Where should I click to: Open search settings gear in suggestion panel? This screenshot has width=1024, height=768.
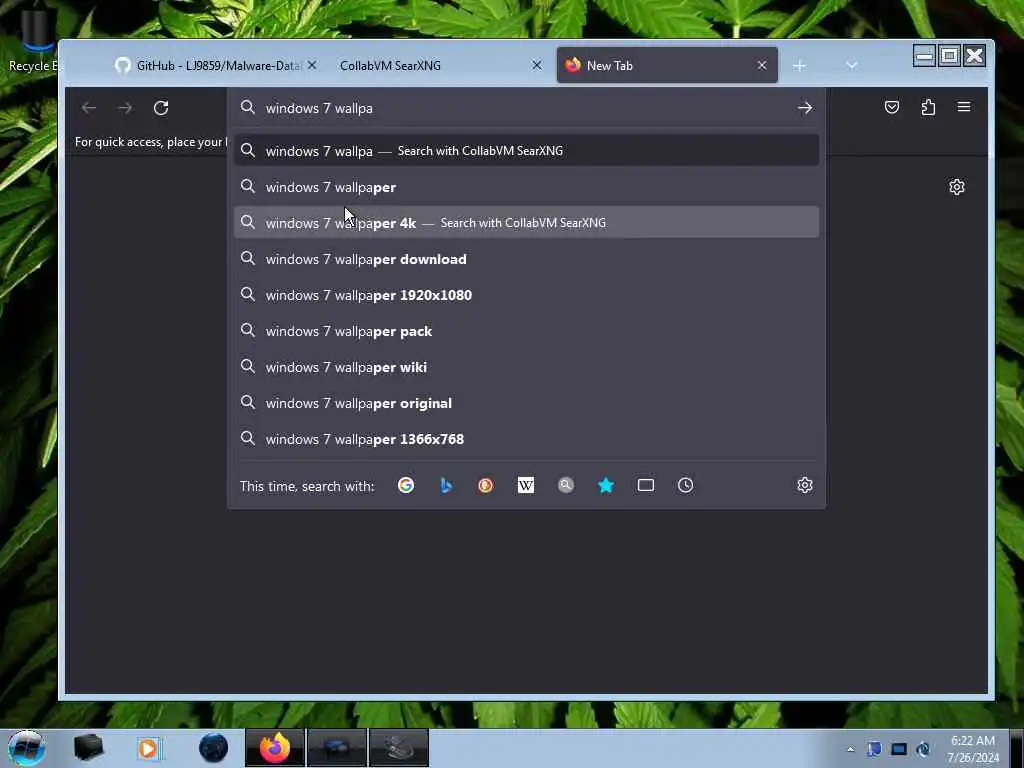pos(805,485)
